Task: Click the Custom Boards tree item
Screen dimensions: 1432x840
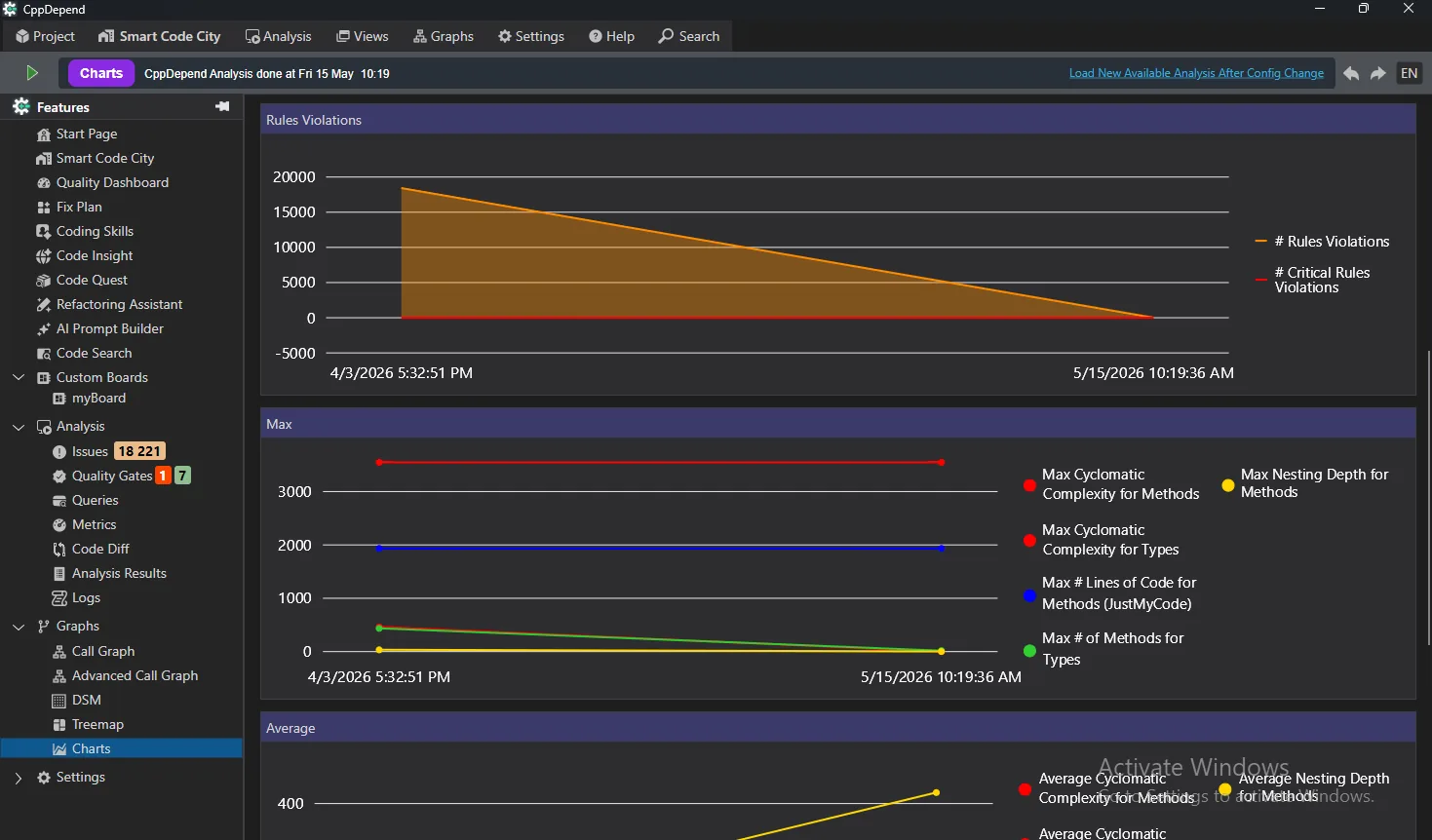Action: pos(102,377)
